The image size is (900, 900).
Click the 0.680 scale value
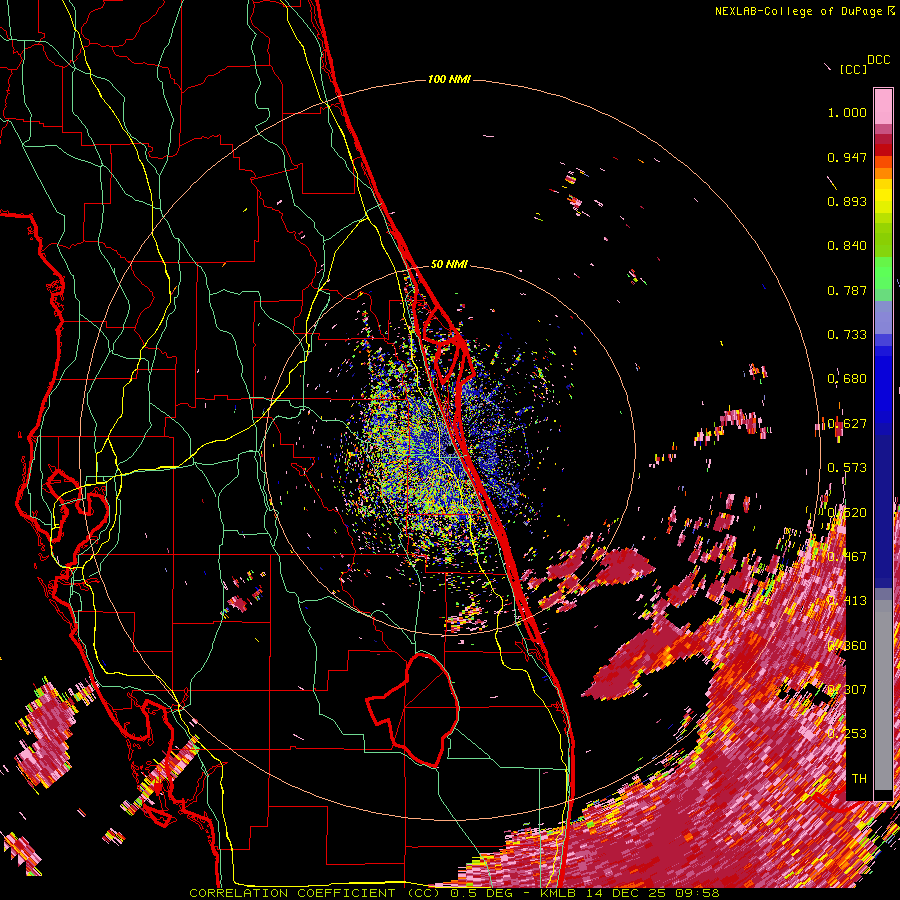[x=847, y=379]
